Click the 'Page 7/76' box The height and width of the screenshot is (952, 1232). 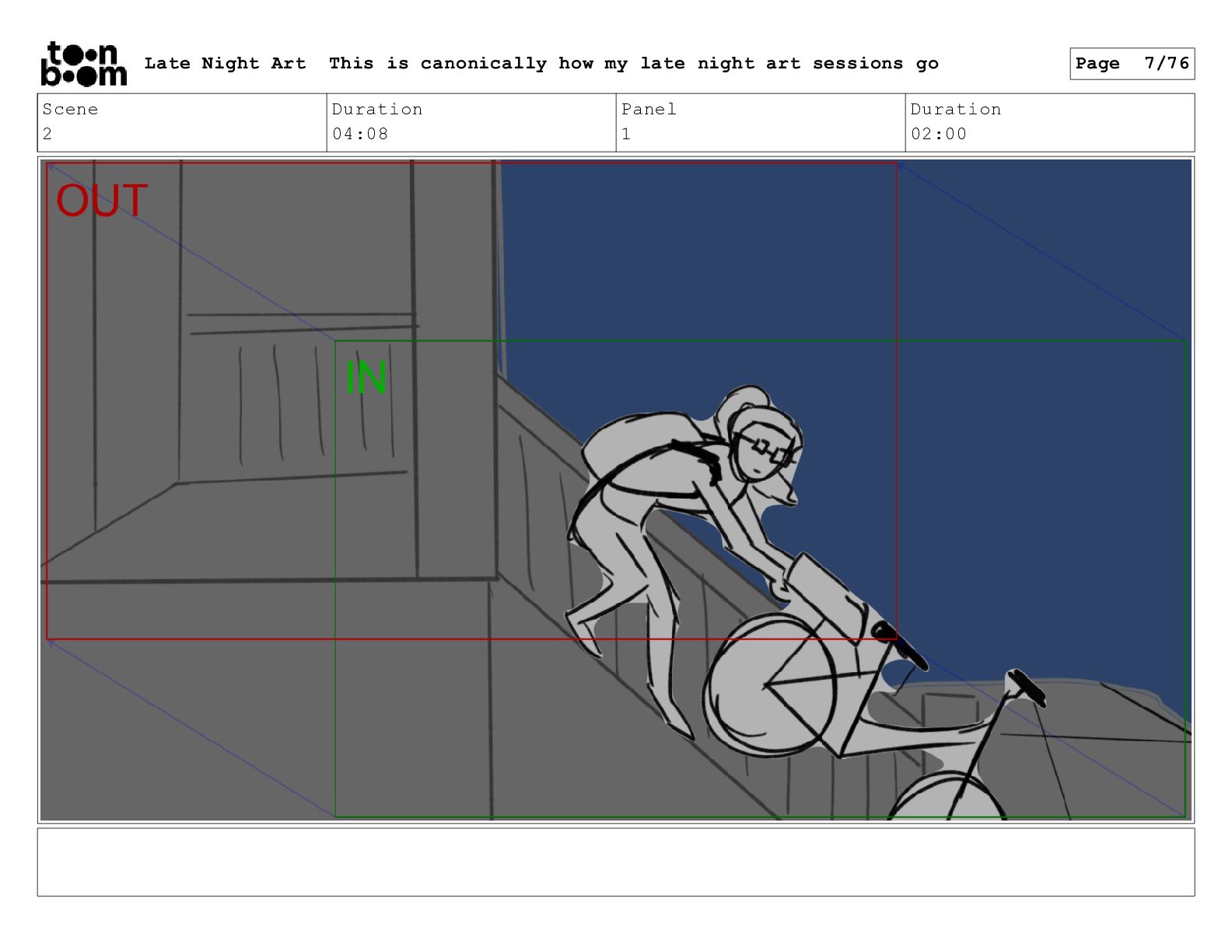click(x=1132, y=64)
